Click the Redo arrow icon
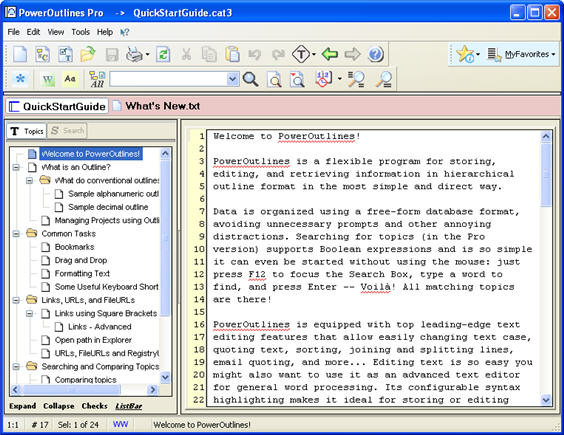 coord(278,55)
